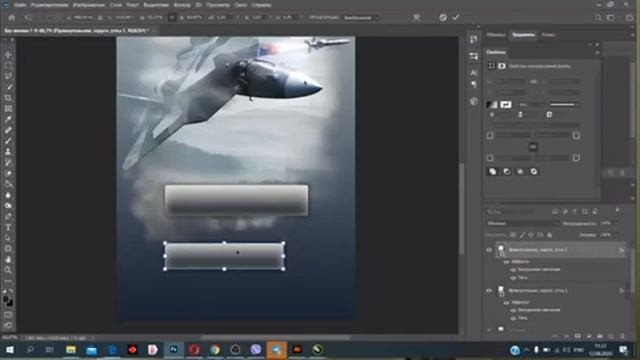Toggle Effects visibility on the unselected layer

(507, 302)
